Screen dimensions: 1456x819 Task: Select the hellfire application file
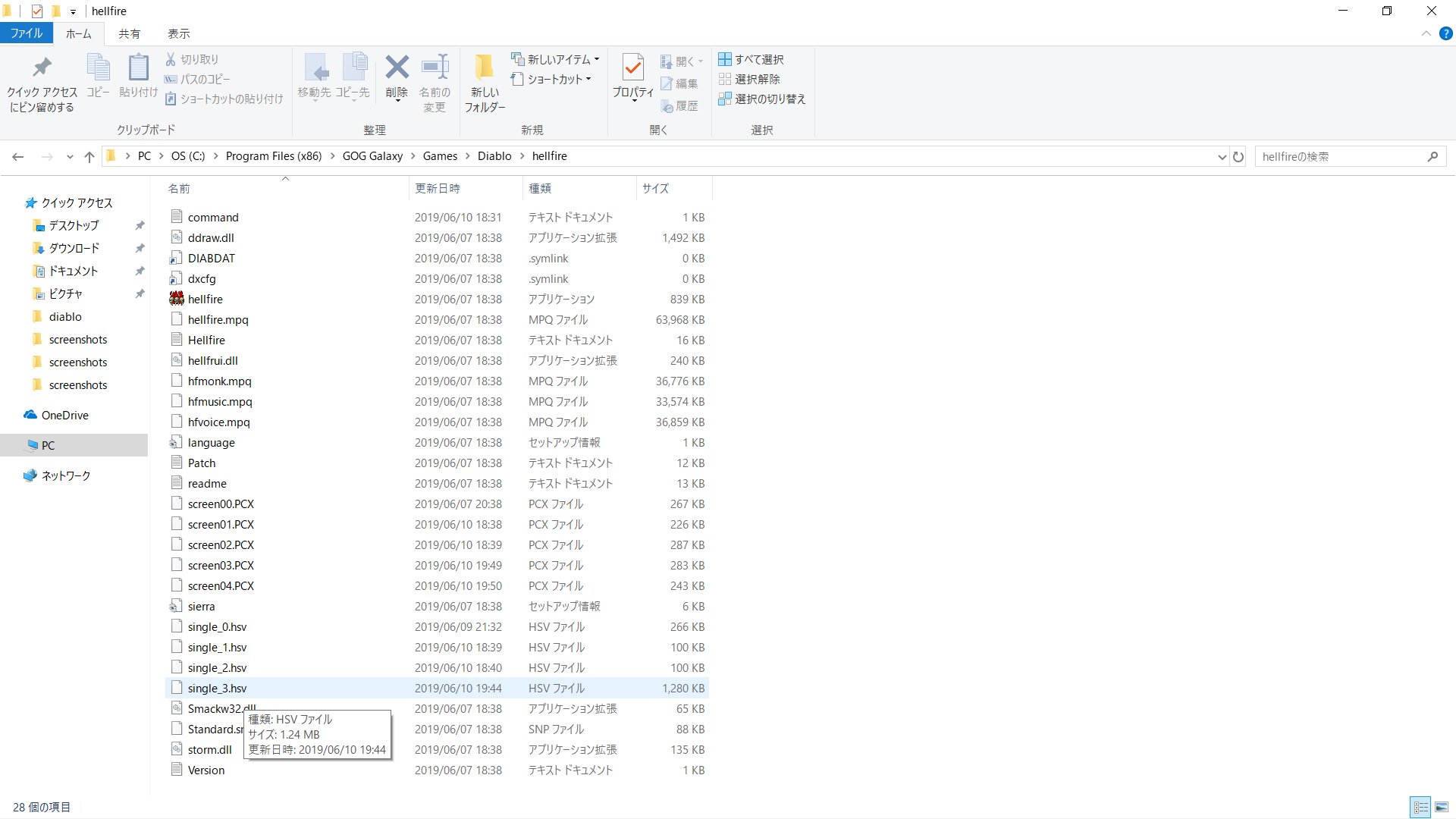pos(205,300)
